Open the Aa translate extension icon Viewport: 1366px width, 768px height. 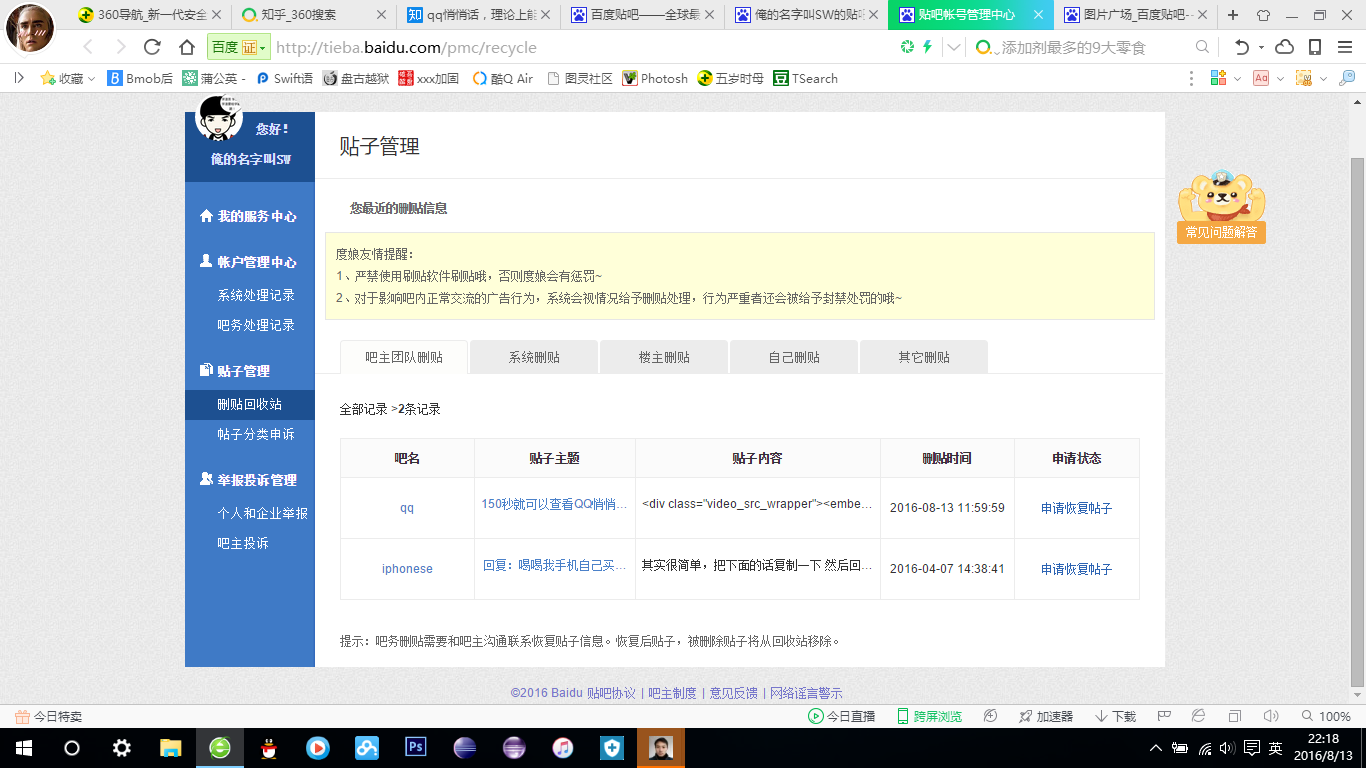1260,78
